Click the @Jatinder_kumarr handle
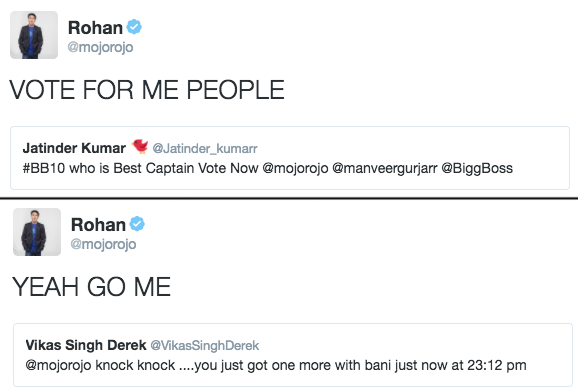Screen dimensions: 578x392 tap(205, 149)
